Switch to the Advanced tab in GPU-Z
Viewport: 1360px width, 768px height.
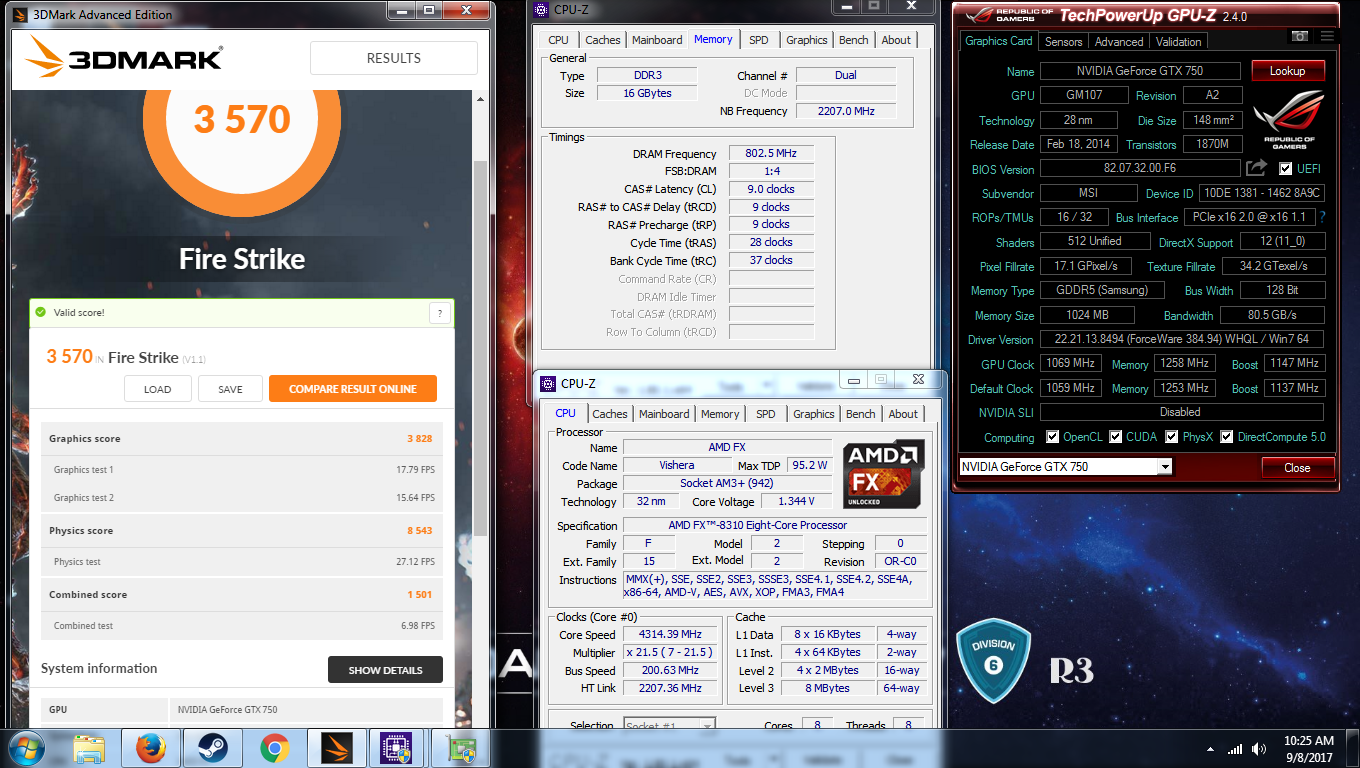[x=1118, y=42]
